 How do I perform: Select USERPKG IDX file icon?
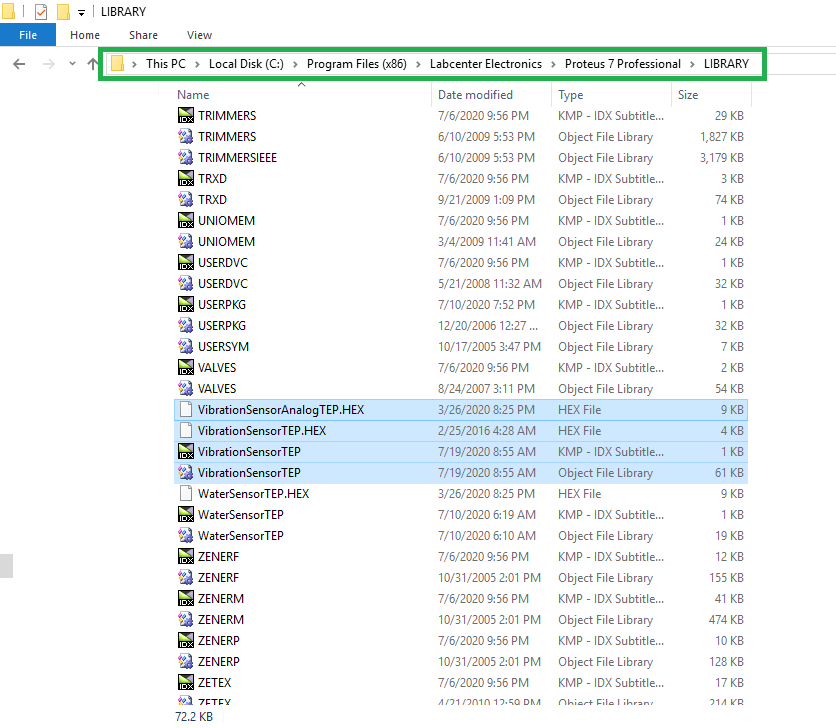click(x=186, y=305)
